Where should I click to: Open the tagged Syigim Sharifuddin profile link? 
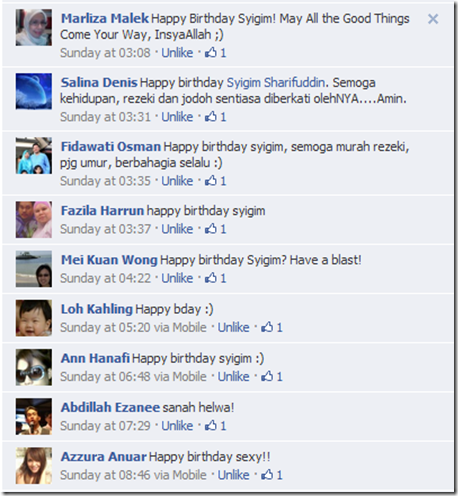pyautogui.click(x=276, y=82)
